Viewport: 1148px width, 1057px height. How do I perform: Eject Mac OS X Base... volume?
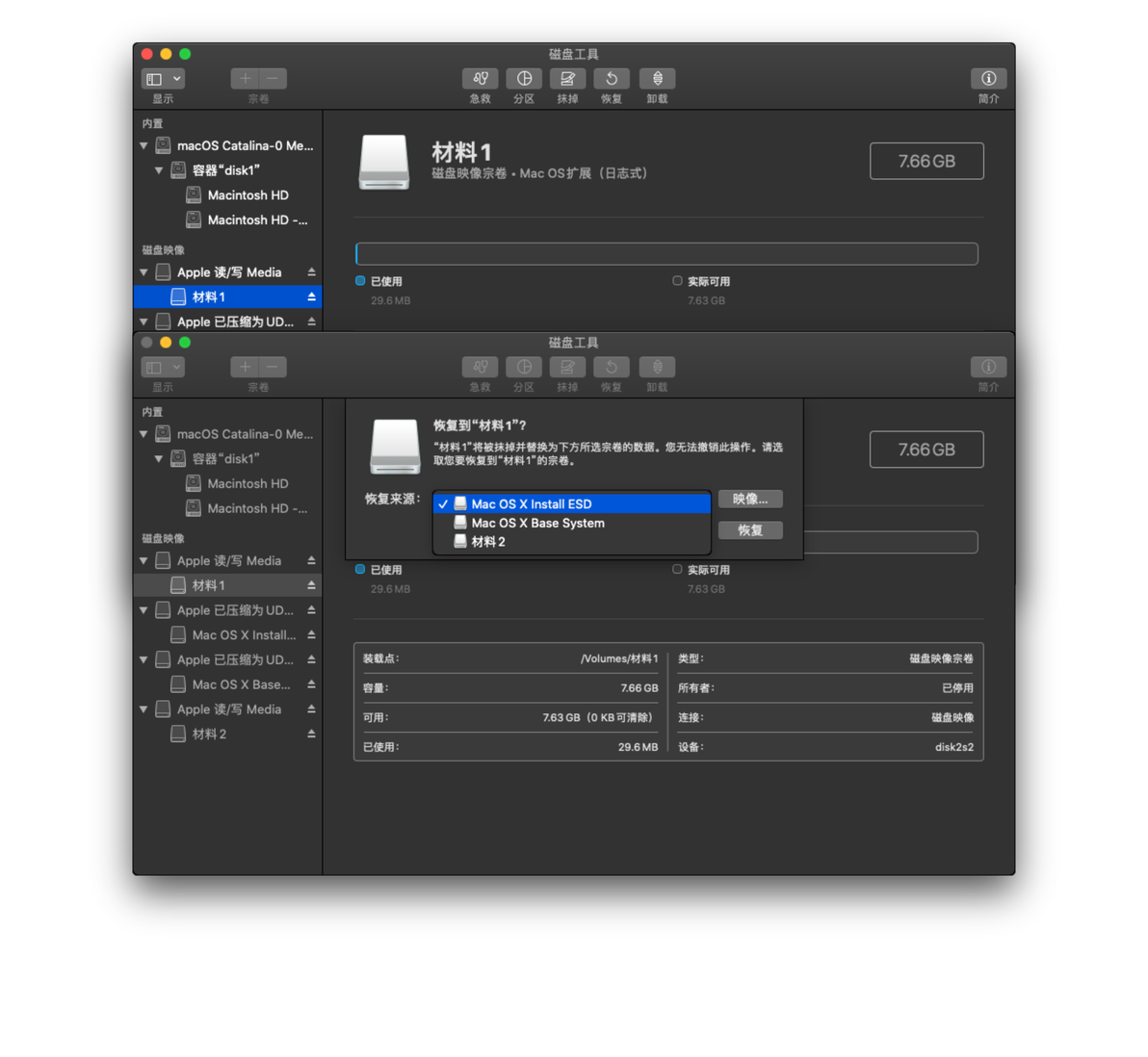311,685
